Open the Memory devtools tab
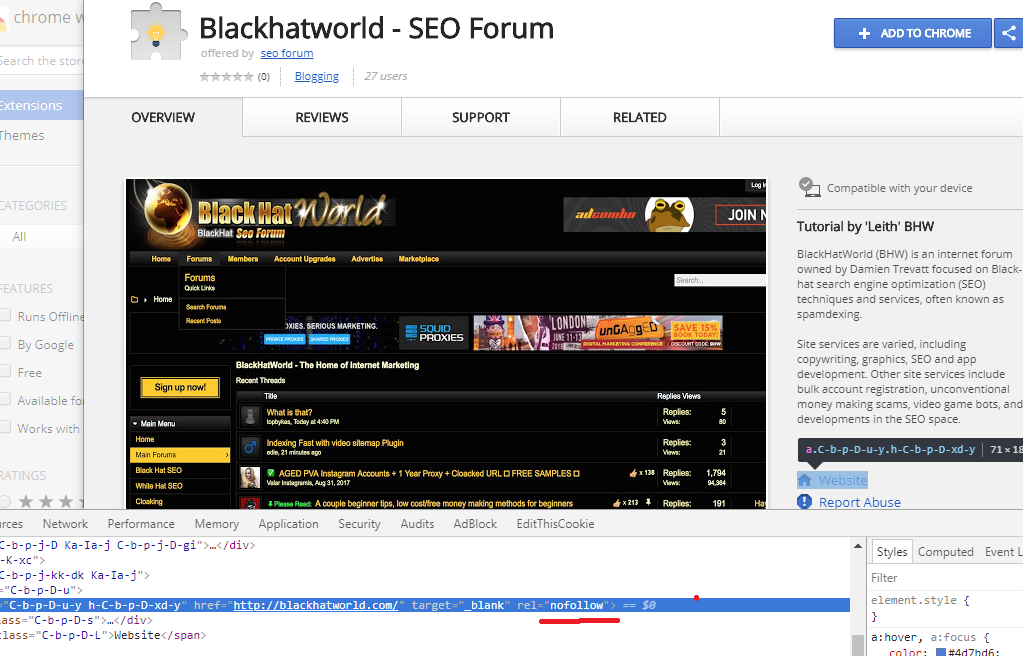 click(x=217, y=523)
